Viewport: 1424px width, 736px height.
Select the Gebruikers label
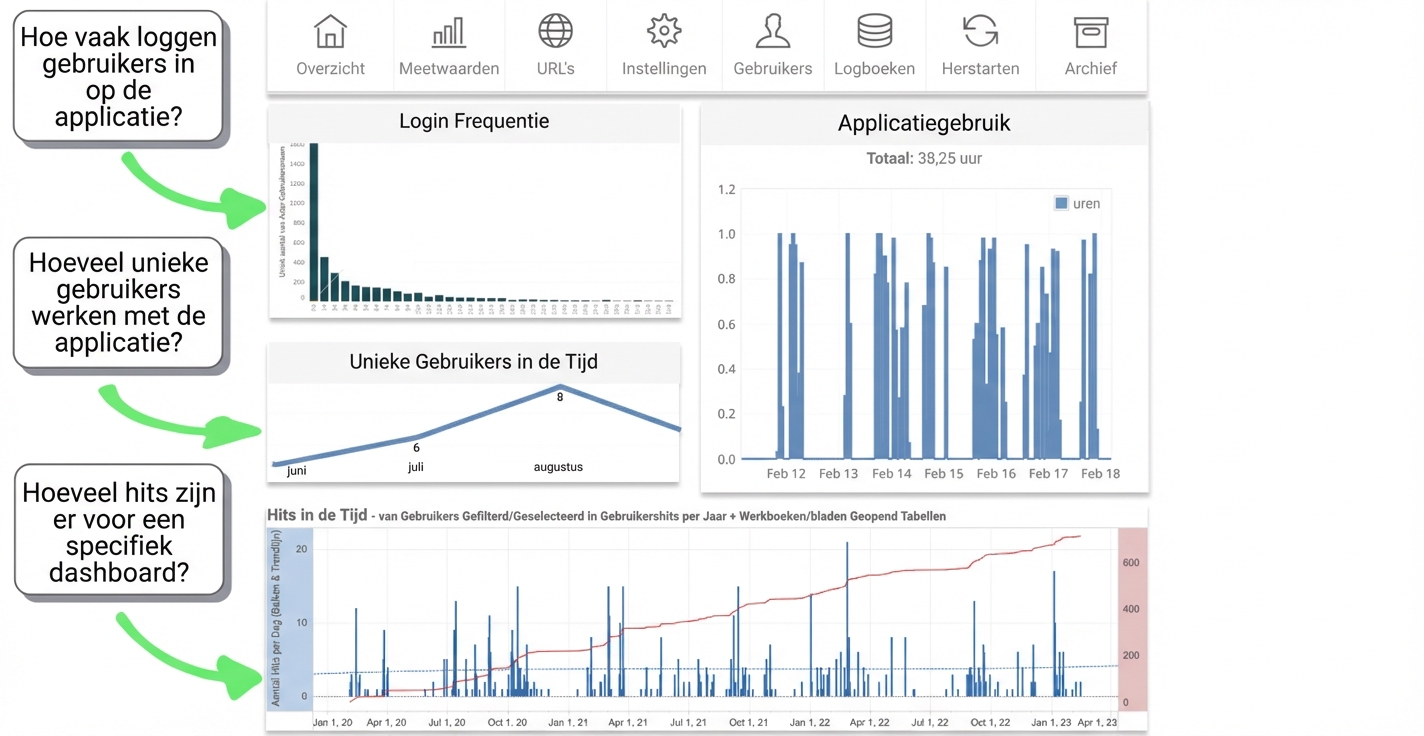[x=773, y=69]
